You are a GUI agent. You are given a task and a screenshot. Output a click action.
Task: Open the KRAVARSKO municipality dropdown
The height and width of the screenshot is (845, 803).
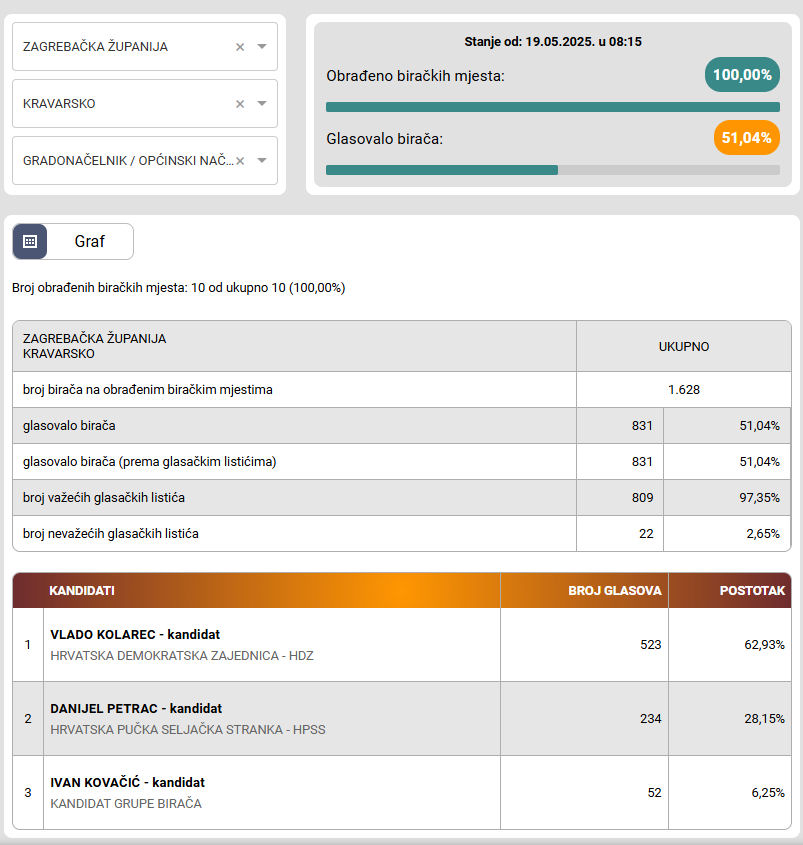click(x=120, y=103)
